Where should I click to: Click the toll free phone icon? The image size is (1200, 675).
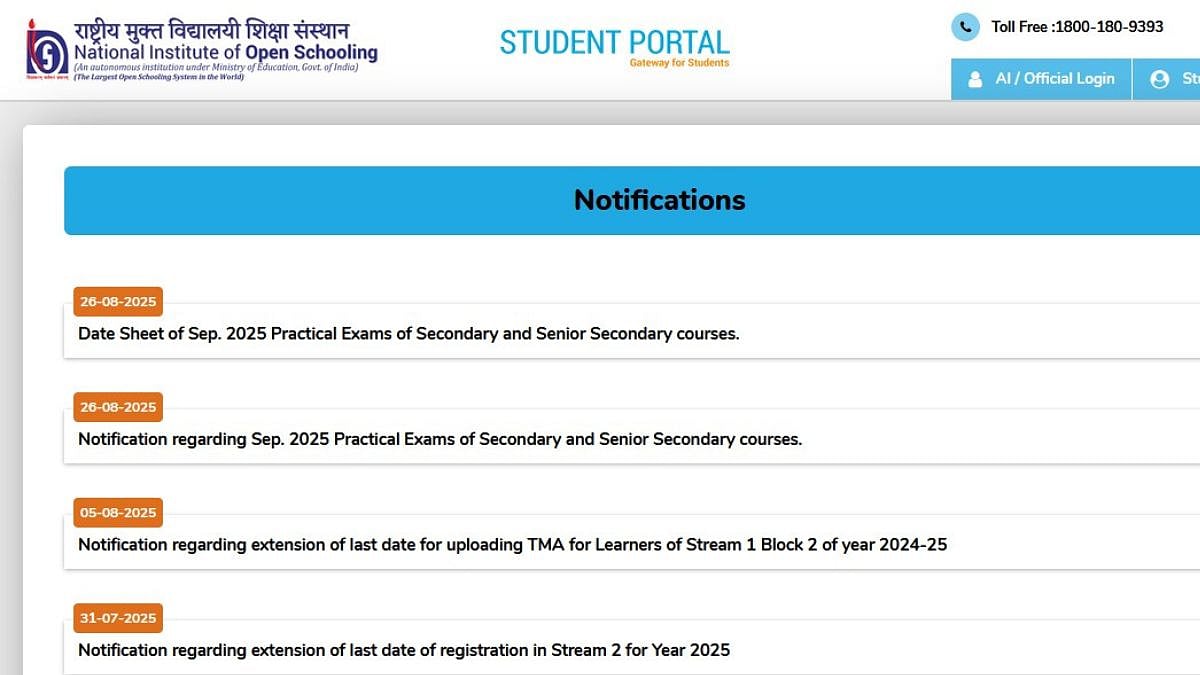(965, 27)
